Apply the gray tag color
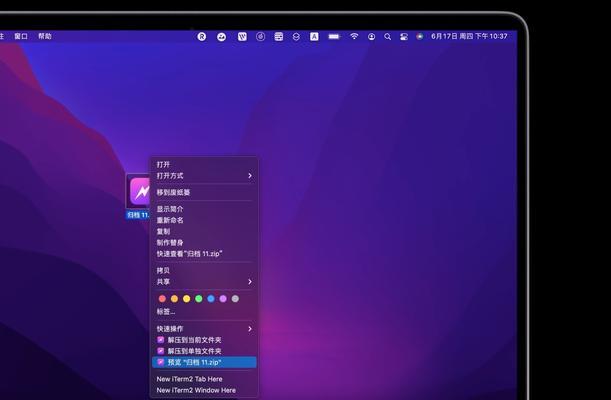This screenshot has width=611, height=400. point(235,299)
